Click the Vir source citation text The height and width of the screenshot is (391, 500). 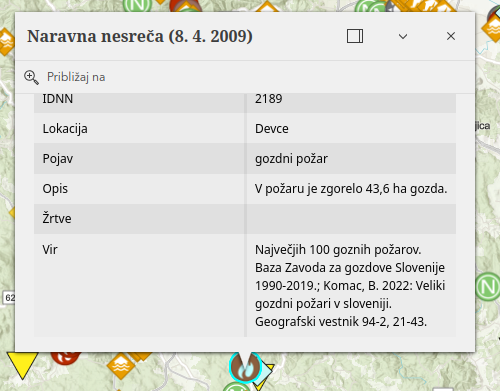[x=350, y=285]
